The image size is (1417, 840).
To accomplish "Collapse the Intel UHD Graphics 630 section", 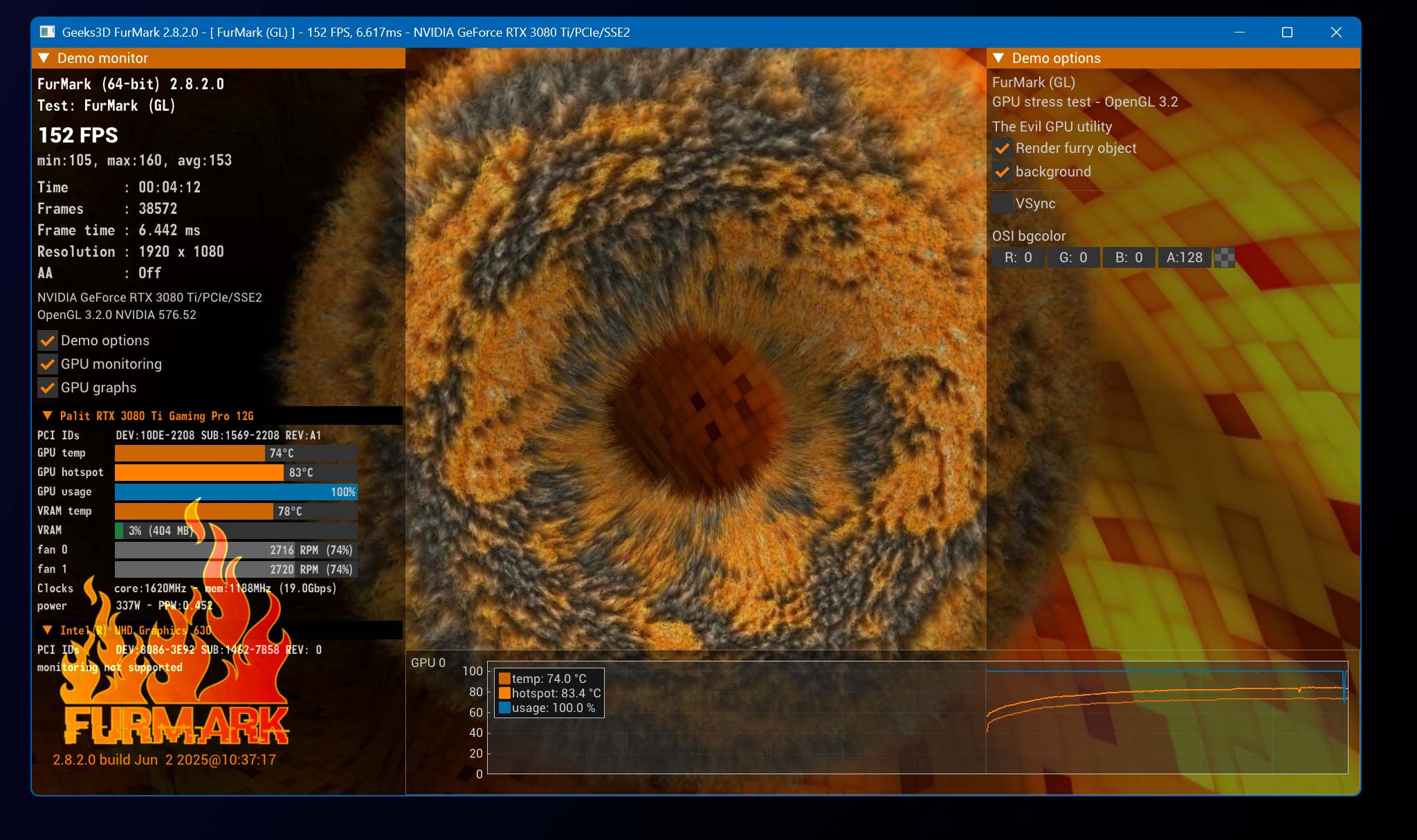I will pyautogui.click(x=48, y=630).
